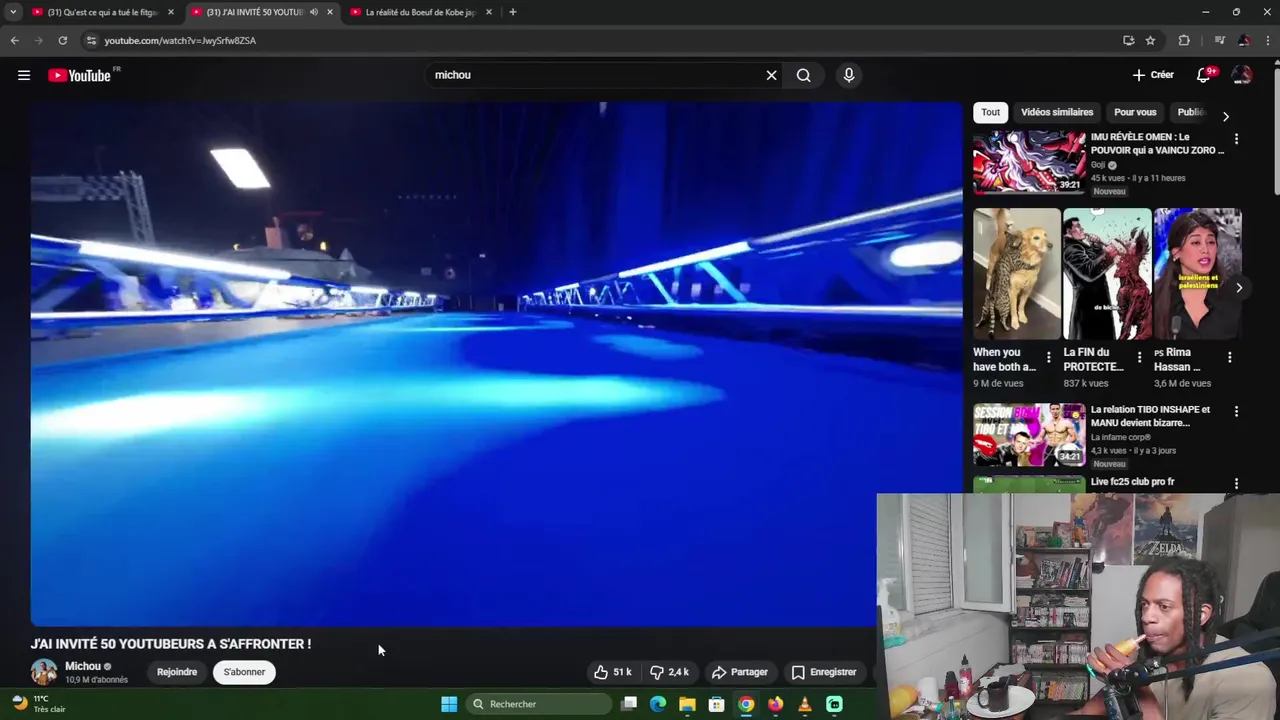Open the Créer upload menu

coord(1153,75)
